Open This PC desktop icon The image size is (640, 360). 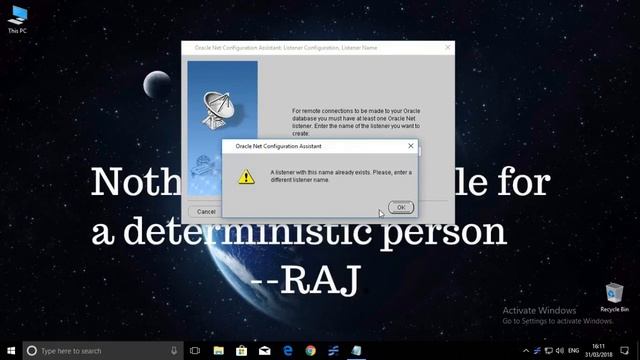tap(17, 20)
